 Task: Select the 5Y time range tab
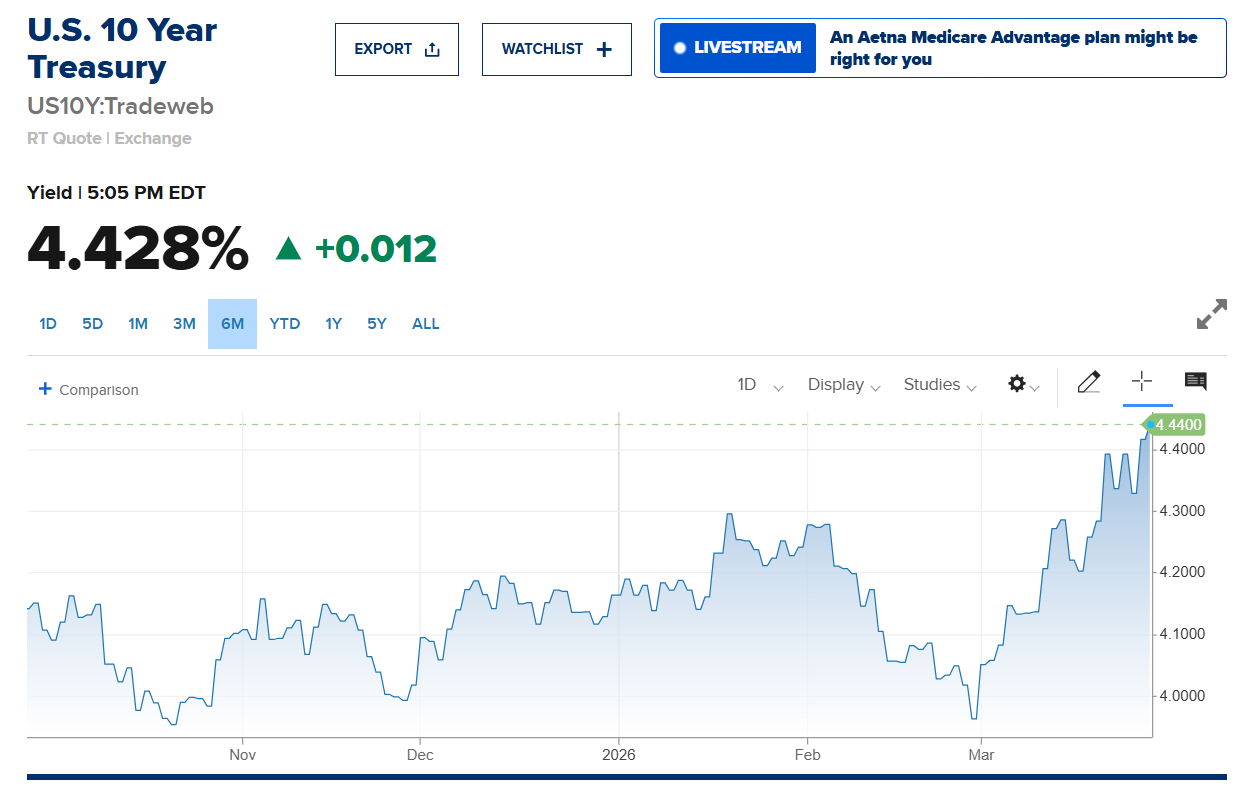point(376,324)
